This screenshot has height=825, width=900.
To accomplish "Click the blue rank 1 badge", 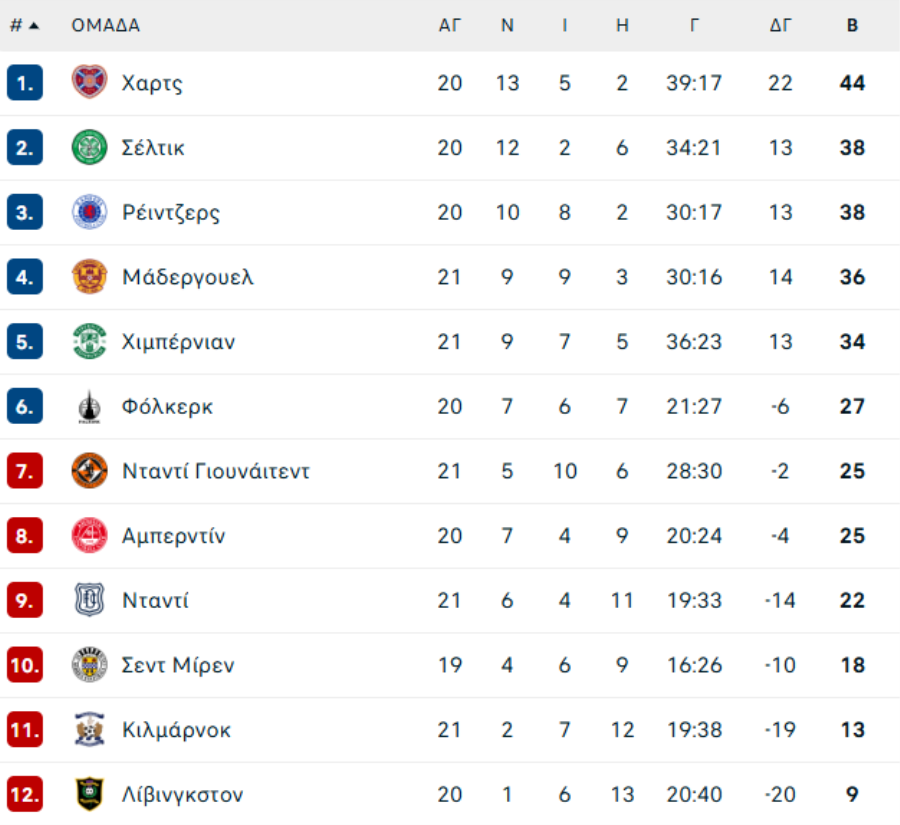I will (24, 83).
